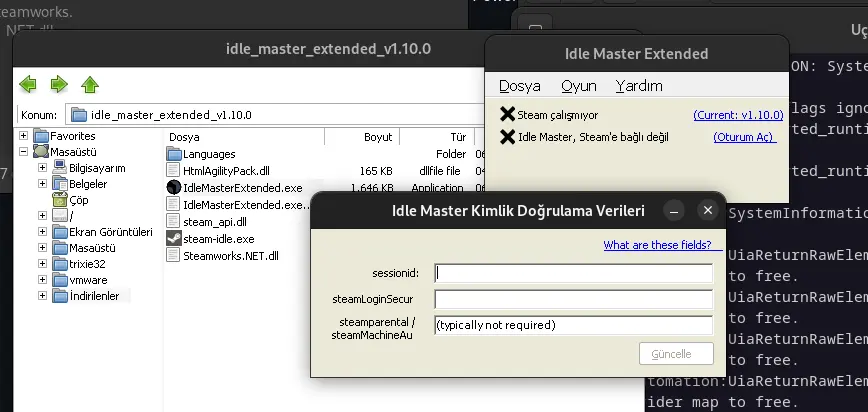Click the Belgeler folder icon

pos(60,183)
